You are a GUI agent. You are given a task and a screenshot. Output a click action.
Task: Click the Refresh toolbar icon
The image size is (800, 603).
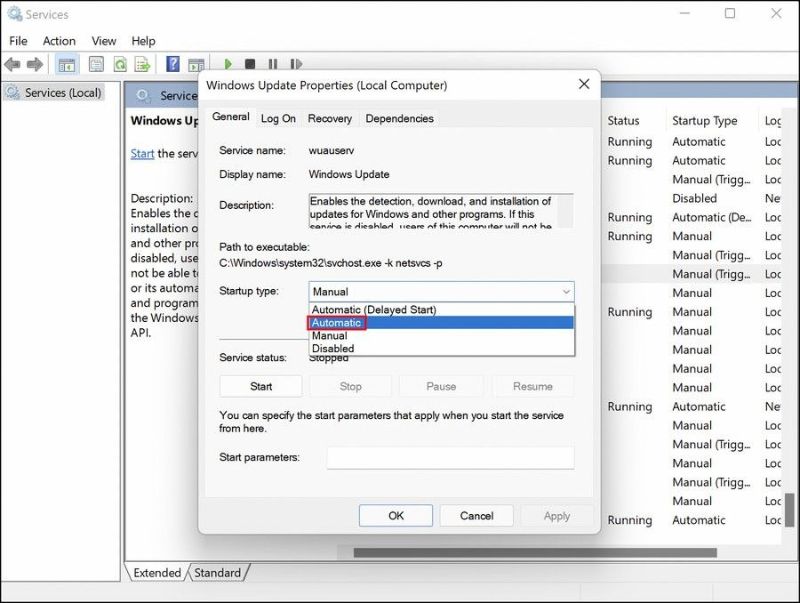[120, 65]
